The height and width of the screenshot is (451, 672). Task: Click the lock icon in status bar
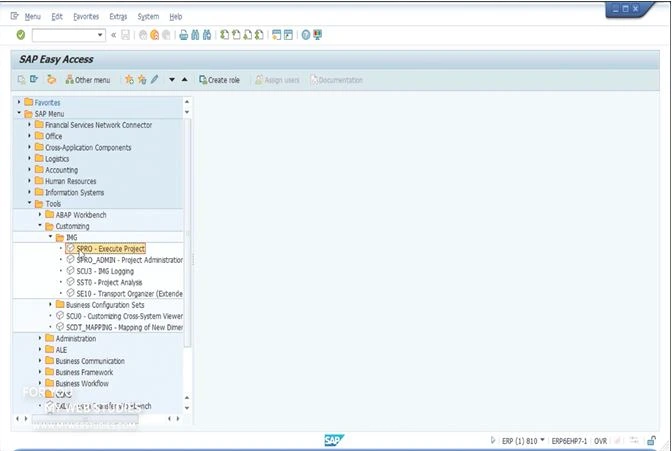pyautogui.click(x=651, y=440)
